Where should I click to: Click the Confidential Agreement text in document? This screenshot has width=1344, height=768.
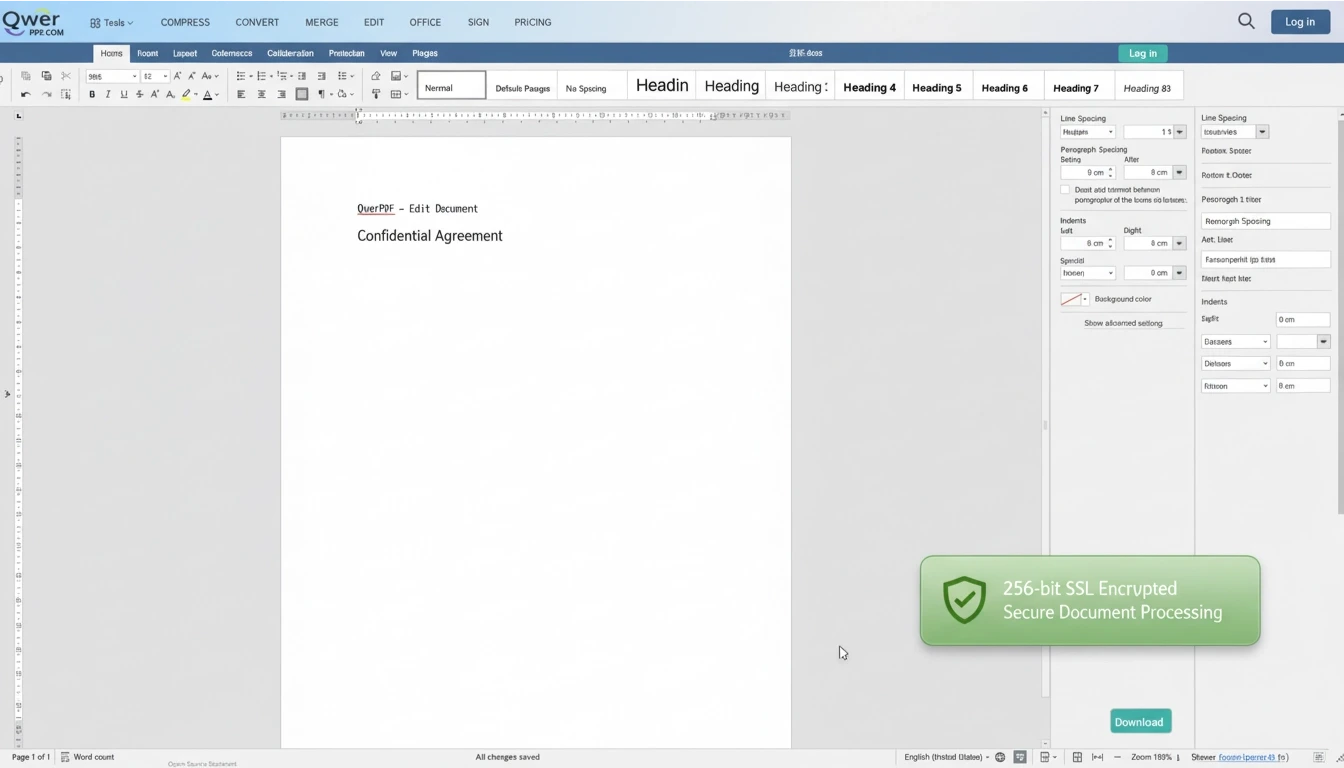coord(430,236)
